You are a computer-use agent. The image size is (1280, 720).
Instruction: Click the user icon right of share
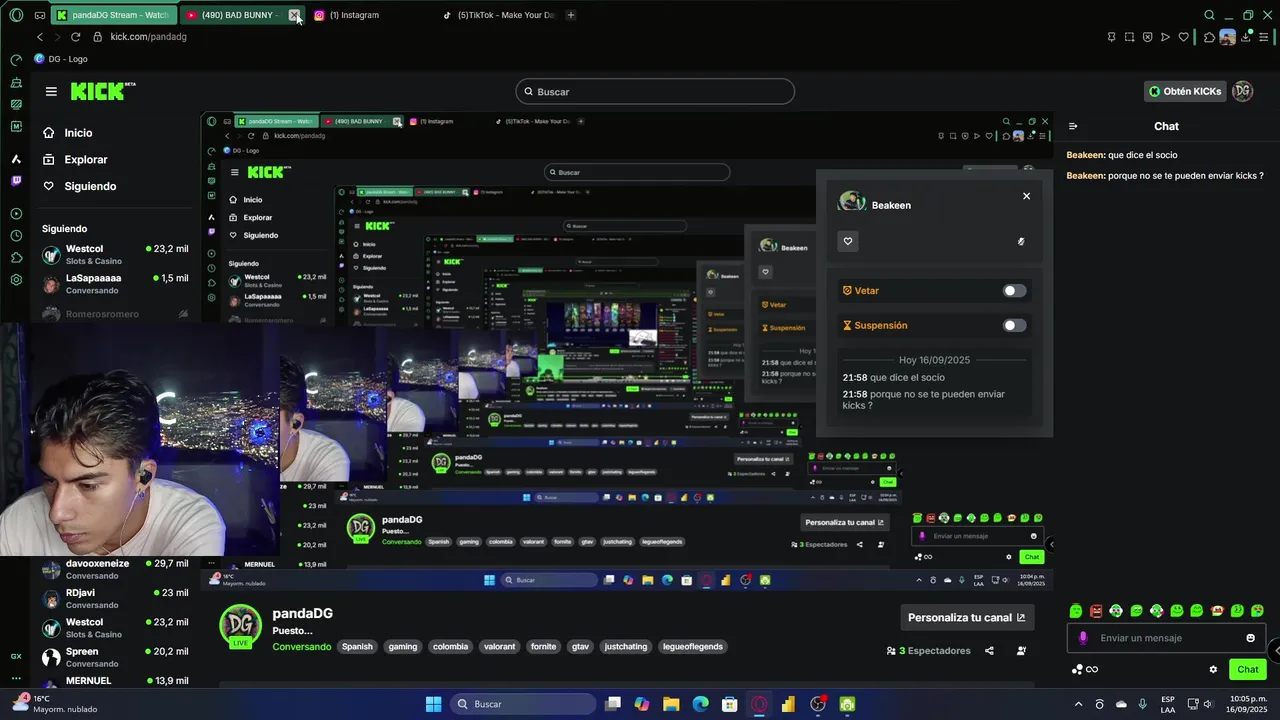click(1021, 651)
